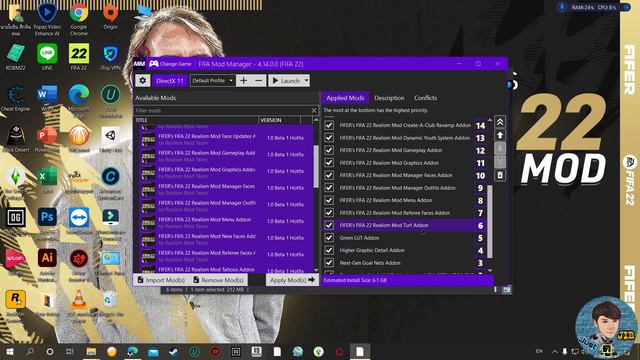Expand the Launch button dropdown arrow

tap(306, 80)
